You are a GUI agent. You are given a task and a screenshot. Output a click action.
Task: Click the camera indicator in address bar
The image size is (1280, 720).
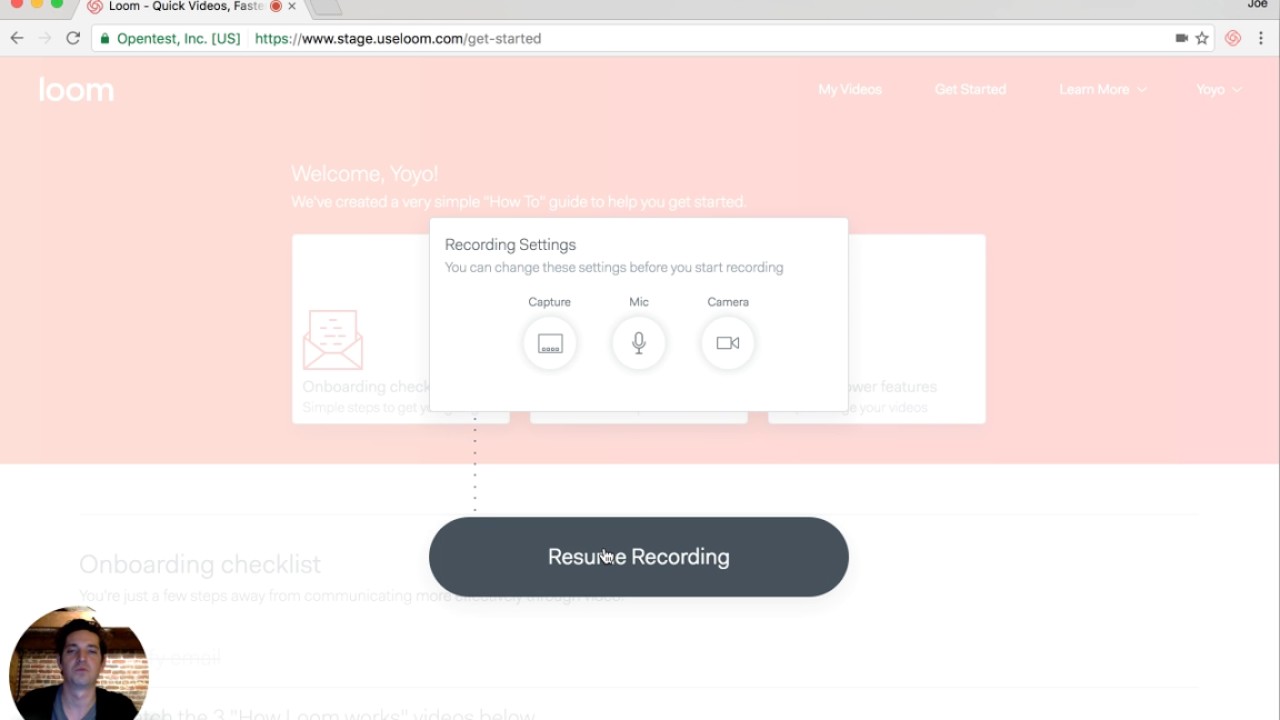click(x=1181, y=38)
